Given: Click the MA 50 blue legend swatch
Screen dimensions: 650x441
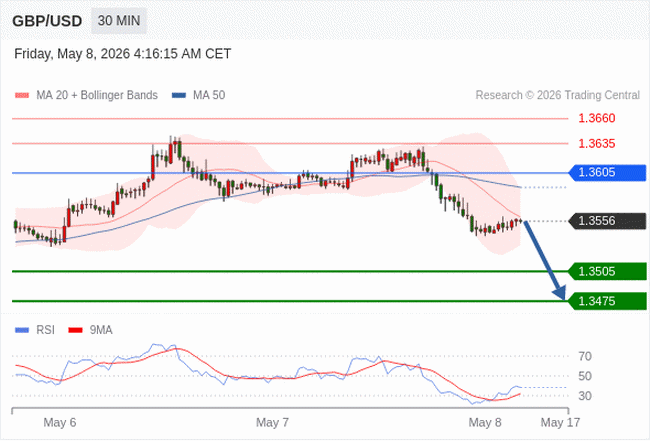Looking at the screenshot, I should [x=179, y=95].
